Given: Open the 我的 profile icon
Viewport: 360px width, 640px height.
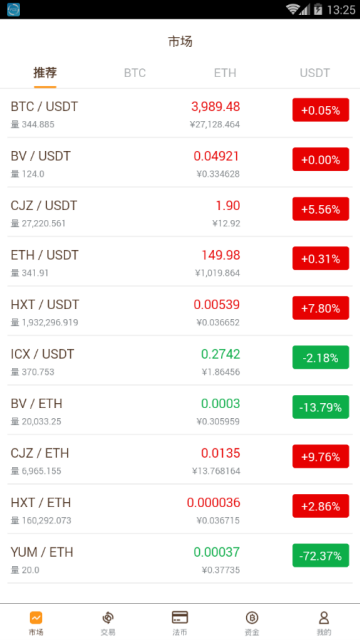Looking at the screenshot, I should coord(324,618).
